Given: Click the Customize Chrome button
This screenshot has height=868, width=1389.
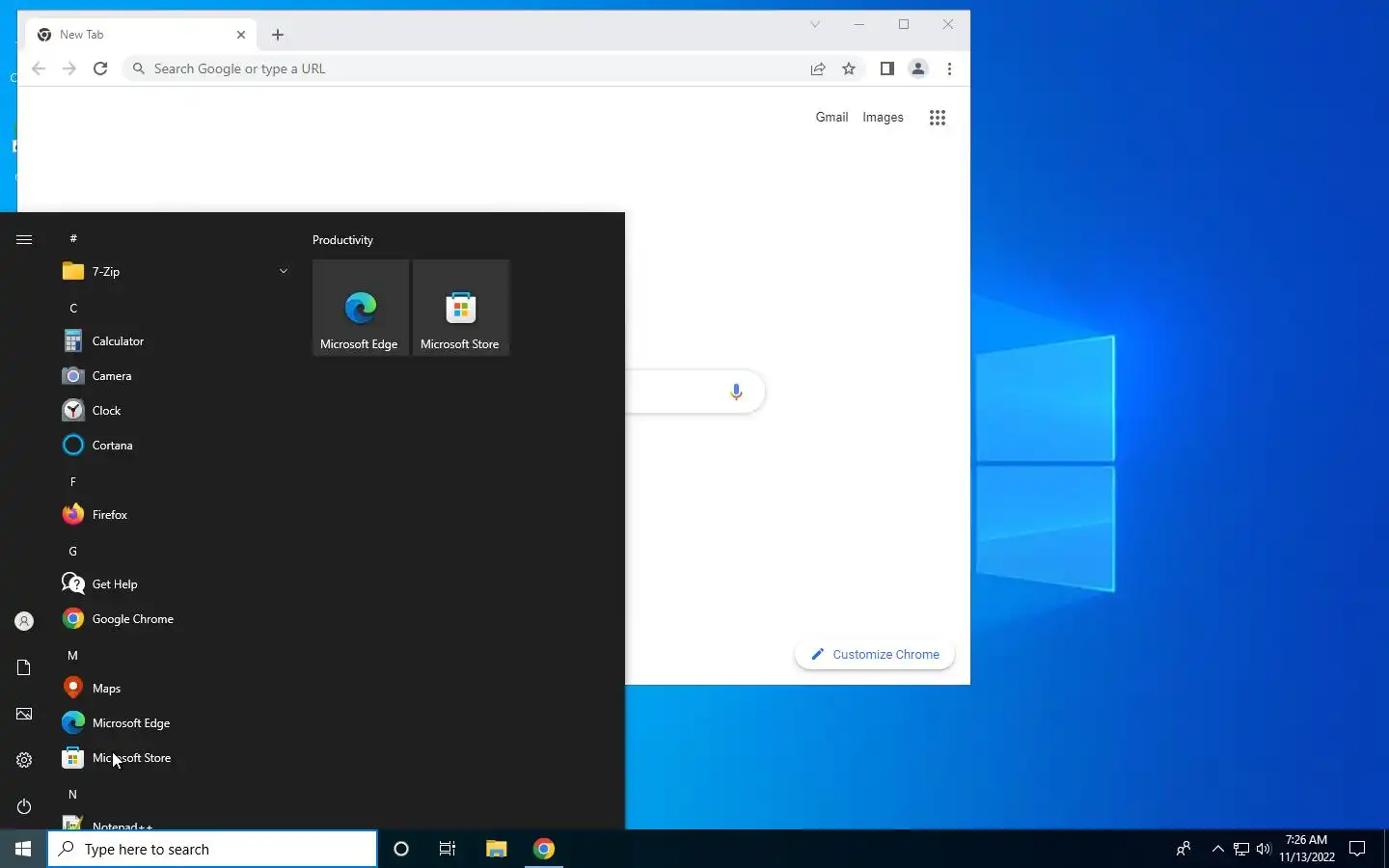Looking at the screenshot, I should point(875,654).
